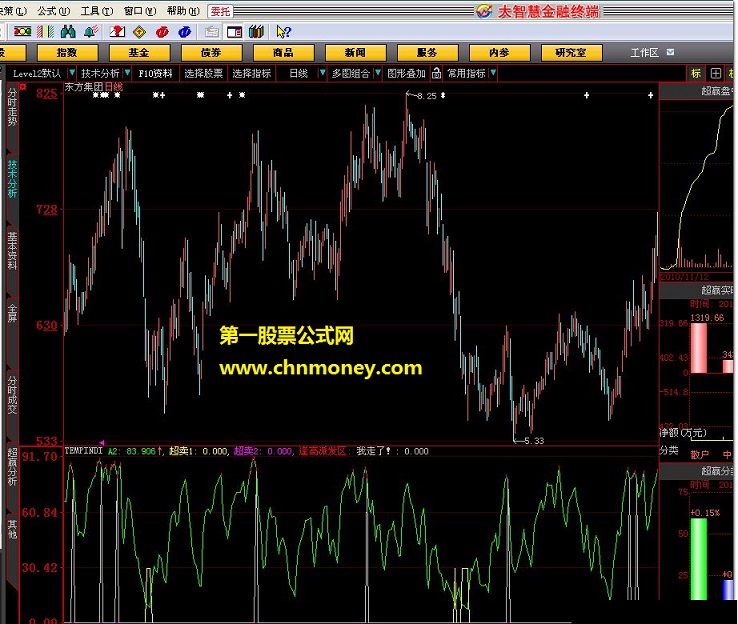Click the 超赢盘 panel header

coord(698,91)
